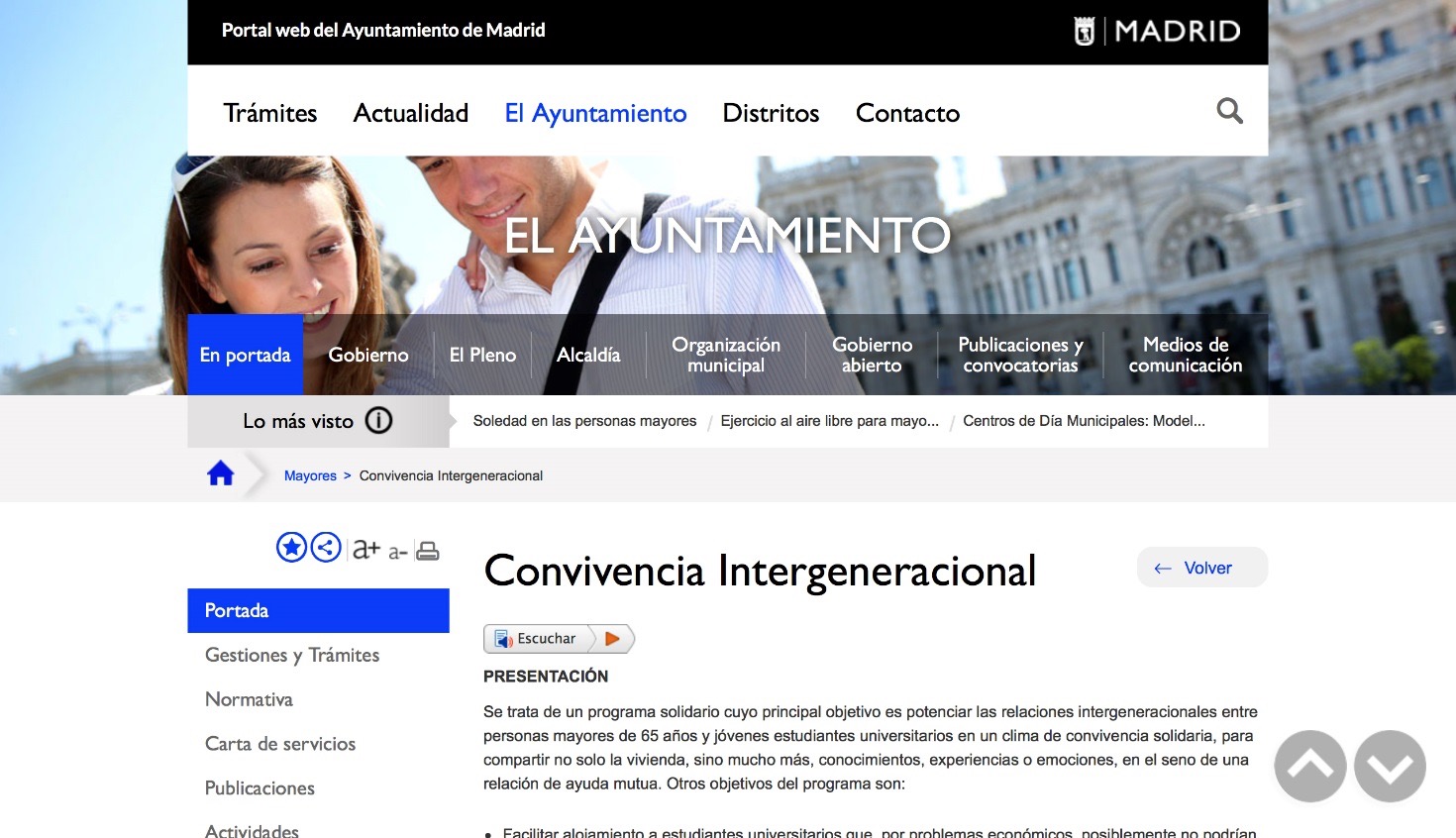
Task: Add page to favorites star icon
Action: coord(291,547)
